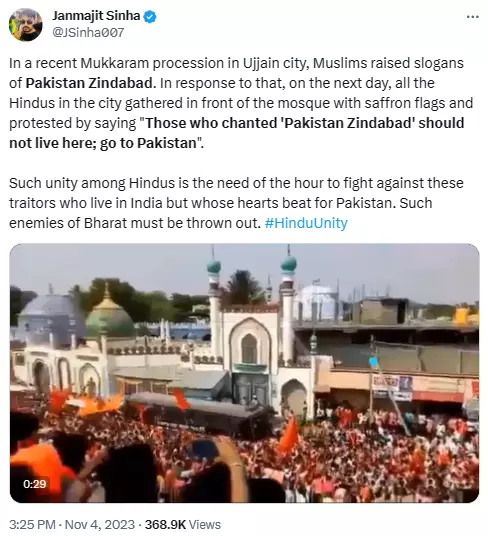Click the bold quote starting 'Those who chanted'
The width and height of the screenshot is (488, 536).
tap(236, 133)
